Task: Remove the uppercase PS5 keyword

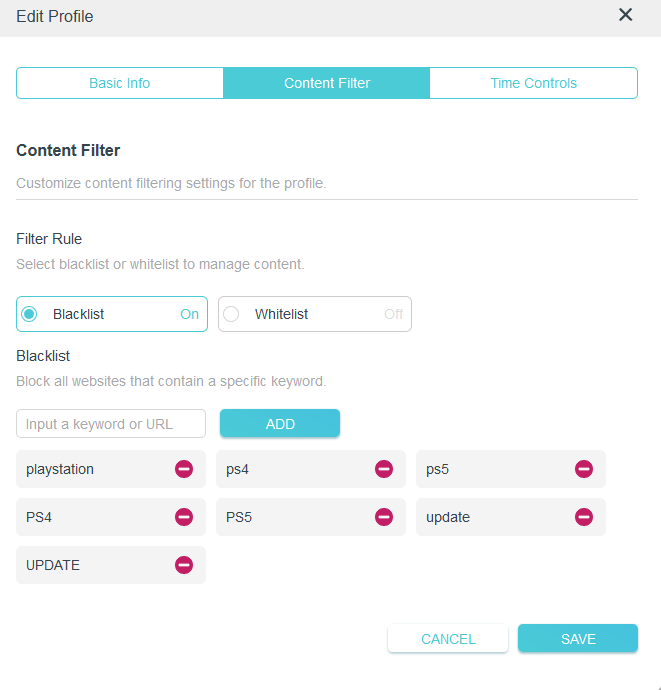Action: coord(384,517)
